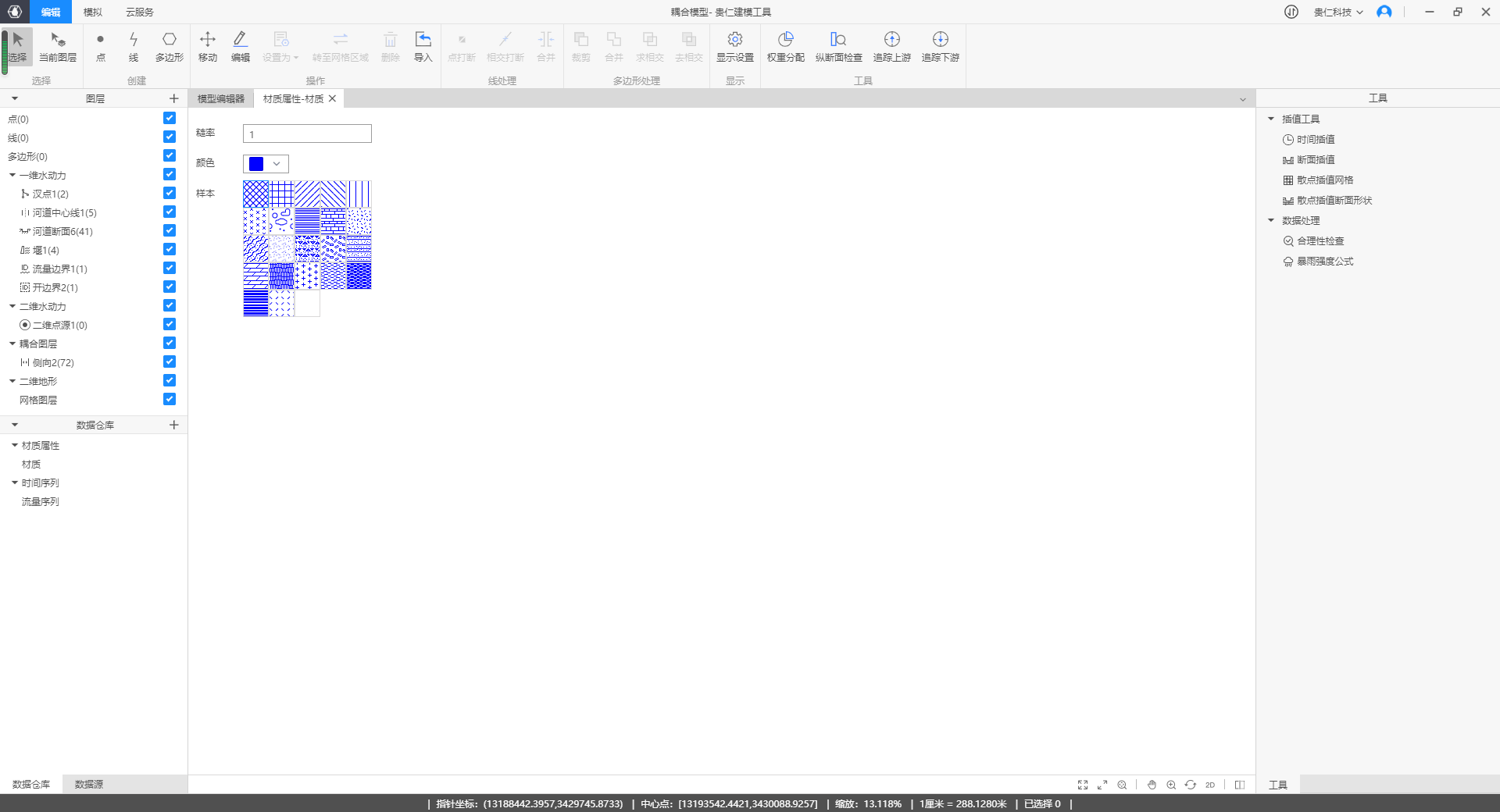Uncheck the 河道断面6(41) layer checkbox

tap(170, 230)
